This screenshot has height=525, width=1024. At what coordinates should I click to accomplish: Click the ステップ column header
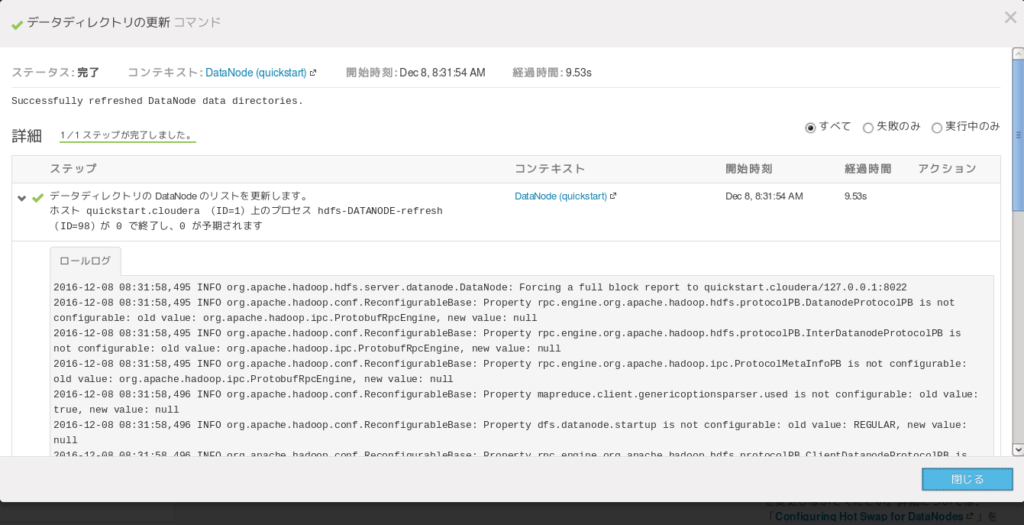click(73, 168)
